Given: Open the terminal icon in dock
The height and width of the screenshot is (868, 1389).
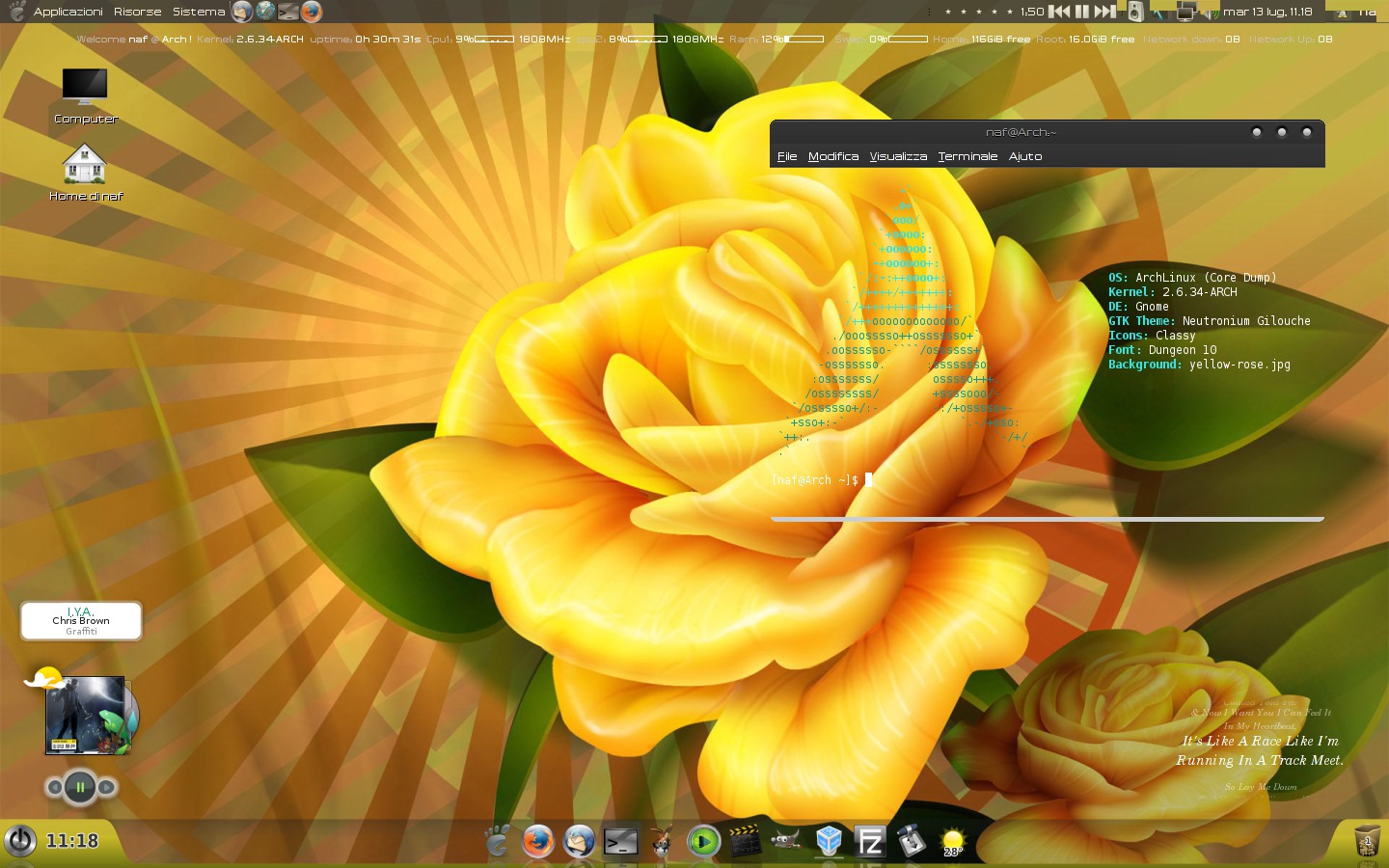Looking at the screenshot, I should [621, 842].
